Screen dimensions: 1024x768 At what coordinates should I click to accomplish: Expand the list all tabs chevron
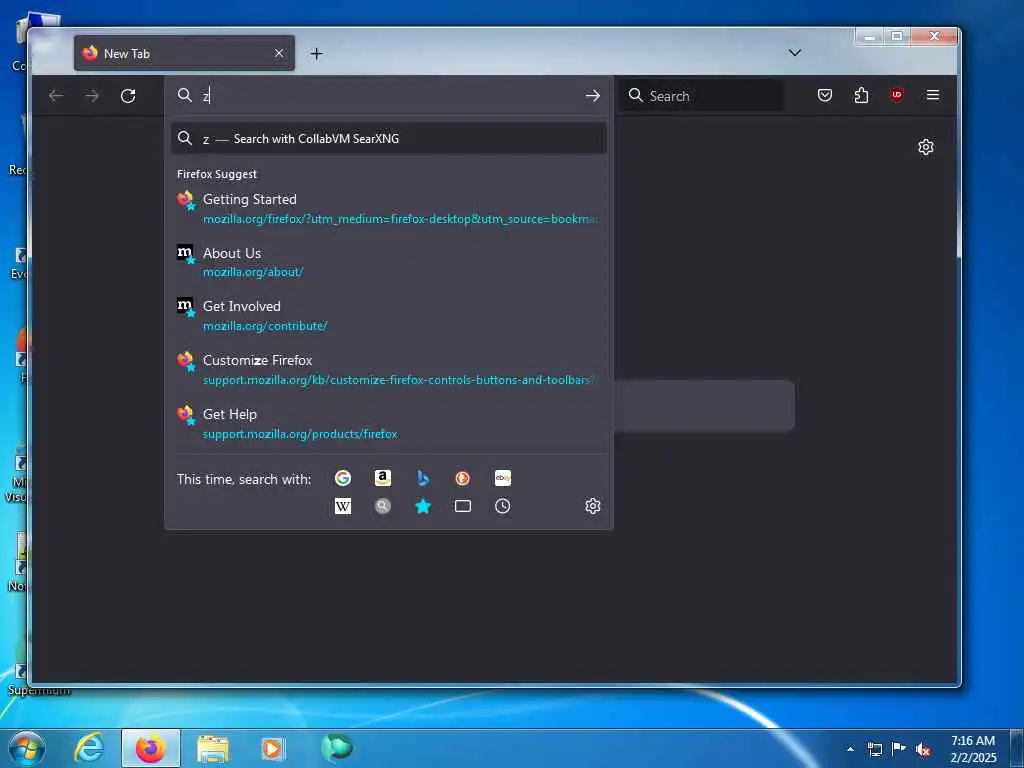795,53
